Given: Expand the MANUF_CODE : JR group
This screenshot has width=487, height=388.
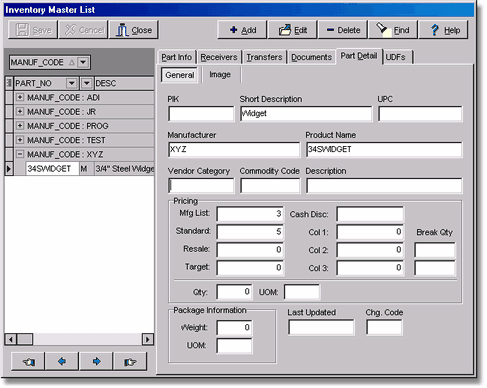Looking at the screenshot, I should pyautogui.click(x=20, y=111).
